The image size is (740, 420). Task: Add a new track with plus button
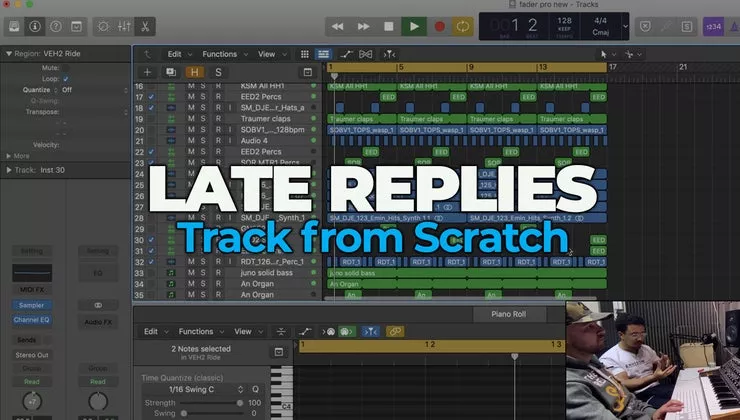pos(147,72)
